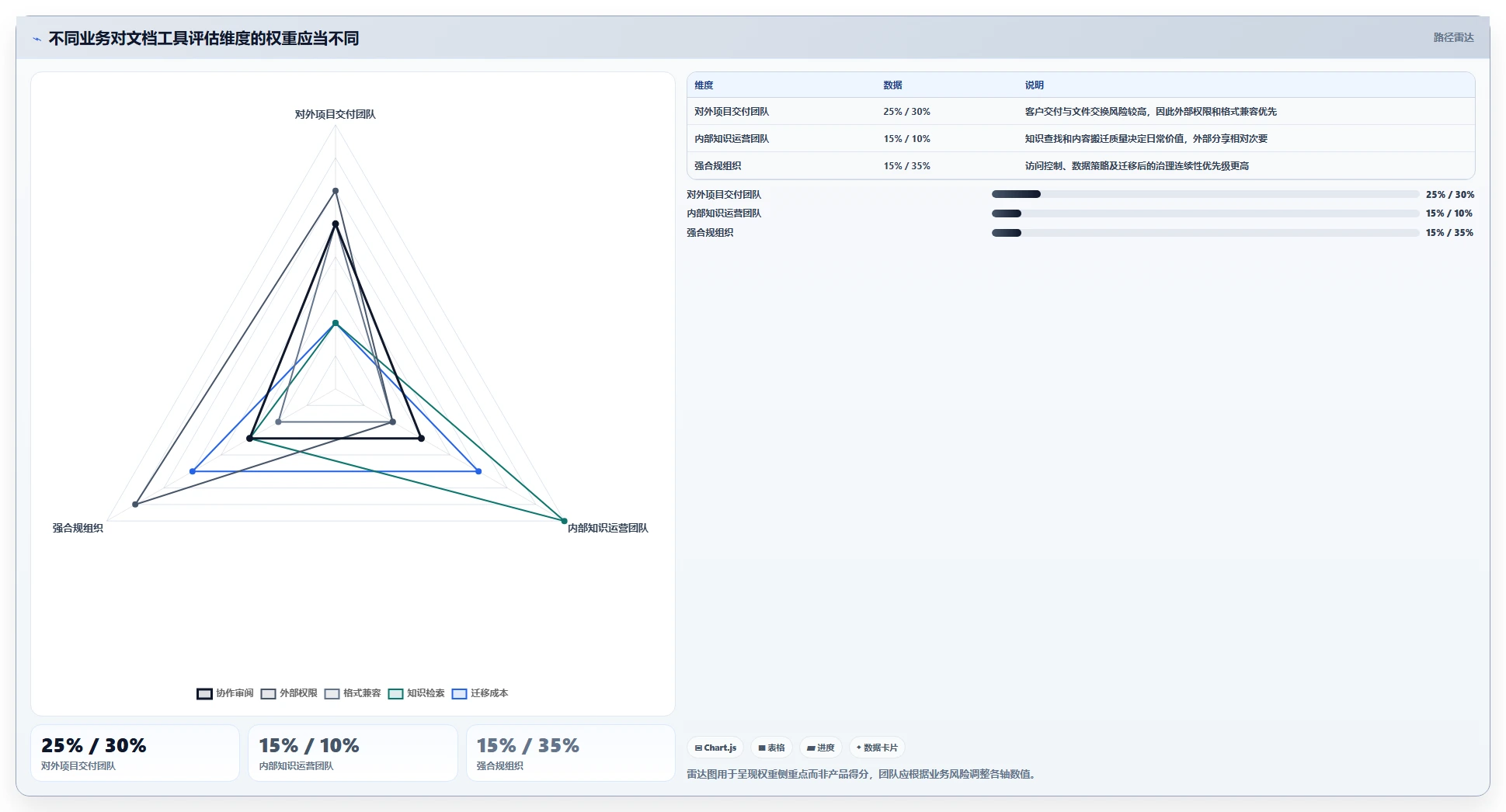The width and height of the screenshot is (1506, 812).
Task: Select table cell 内部知识运营团队
Action: pos(732,139)
